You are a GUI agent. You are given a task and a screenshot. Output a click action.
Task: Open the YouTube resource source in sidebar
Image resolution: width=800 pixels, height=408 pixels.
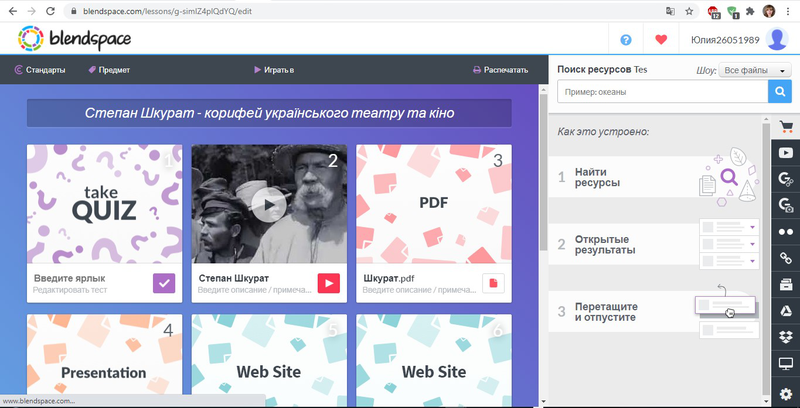(x=786, y=153)
